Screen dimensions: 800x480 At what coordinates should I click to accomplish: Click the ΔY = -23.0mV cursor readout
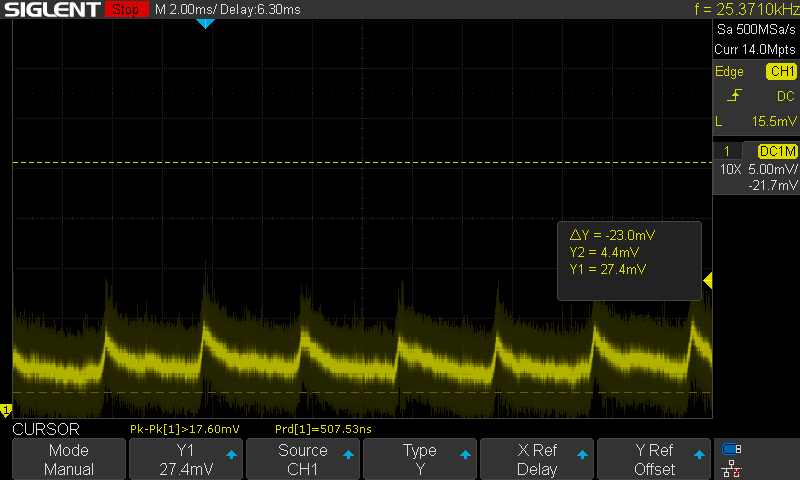[x=612, y=235]
